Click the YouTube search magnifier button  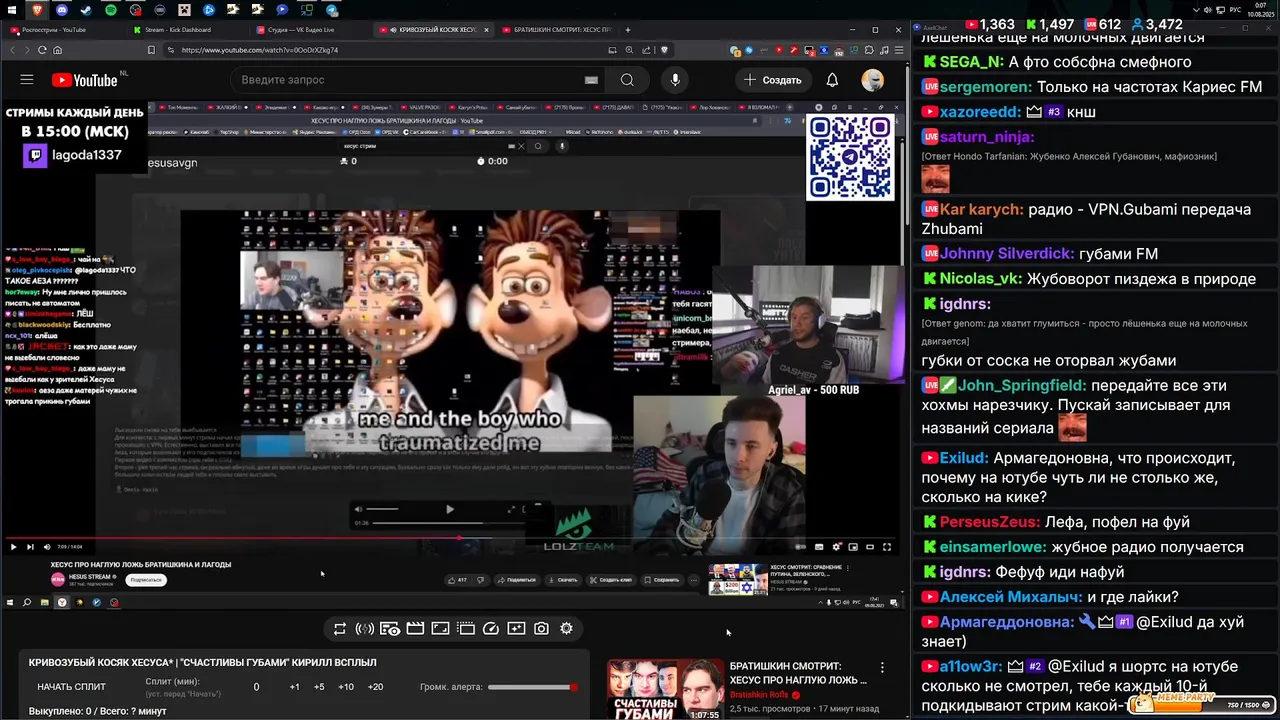pyautogui.click(x=626, y=80)
